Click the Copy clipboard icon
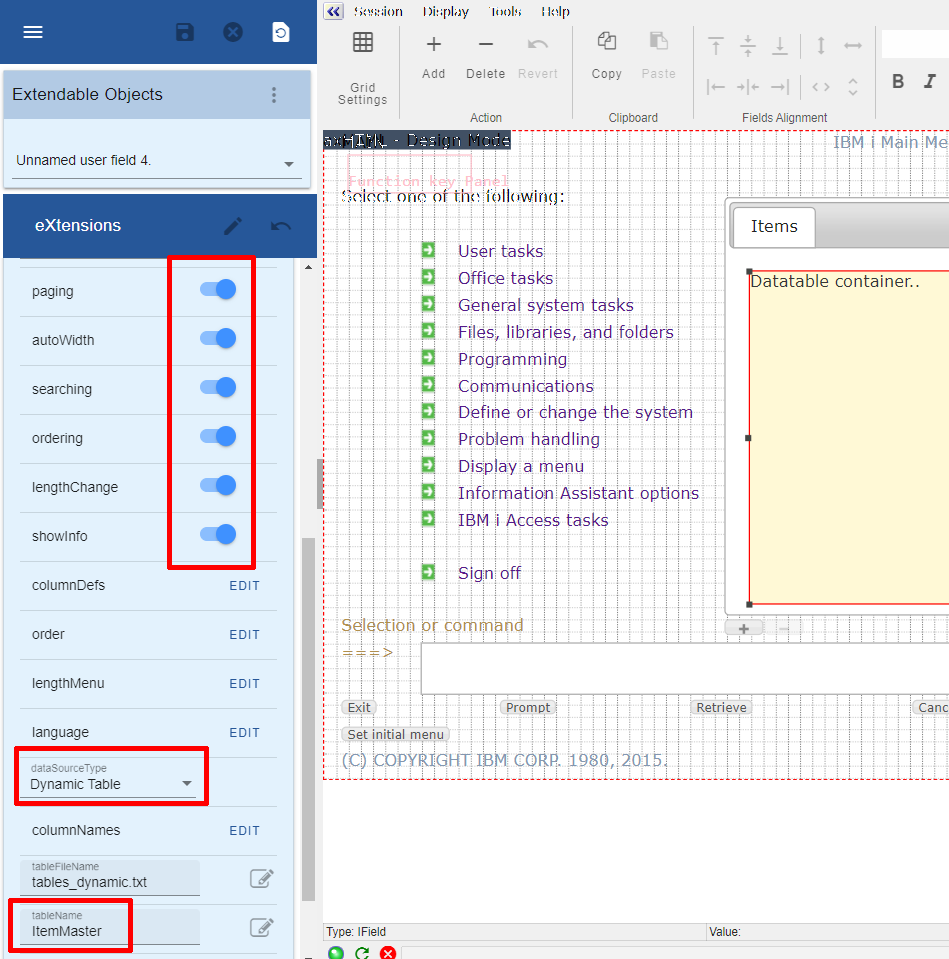949x959 pixels. 606,42
